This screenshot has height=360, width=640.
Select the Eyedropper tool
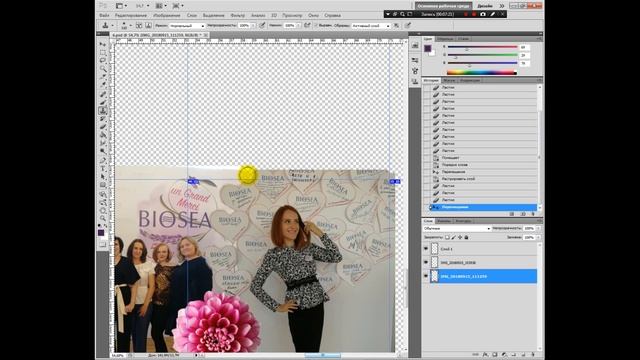102,85
